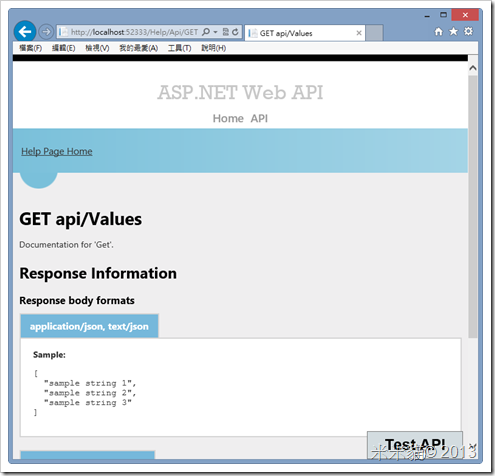This screenshot has width=495, height=476.
Task: Refresh the page with reload icon
Action: click(x=235, y=32)
